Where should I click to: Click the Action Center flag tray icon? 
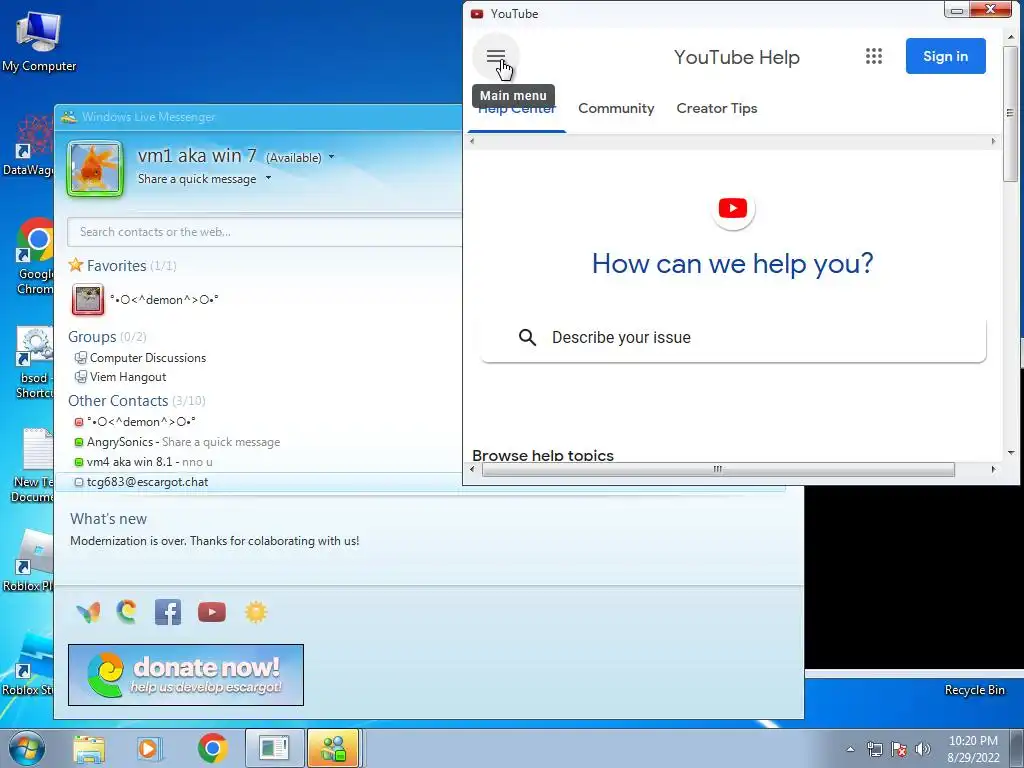[x=899, y=749]
